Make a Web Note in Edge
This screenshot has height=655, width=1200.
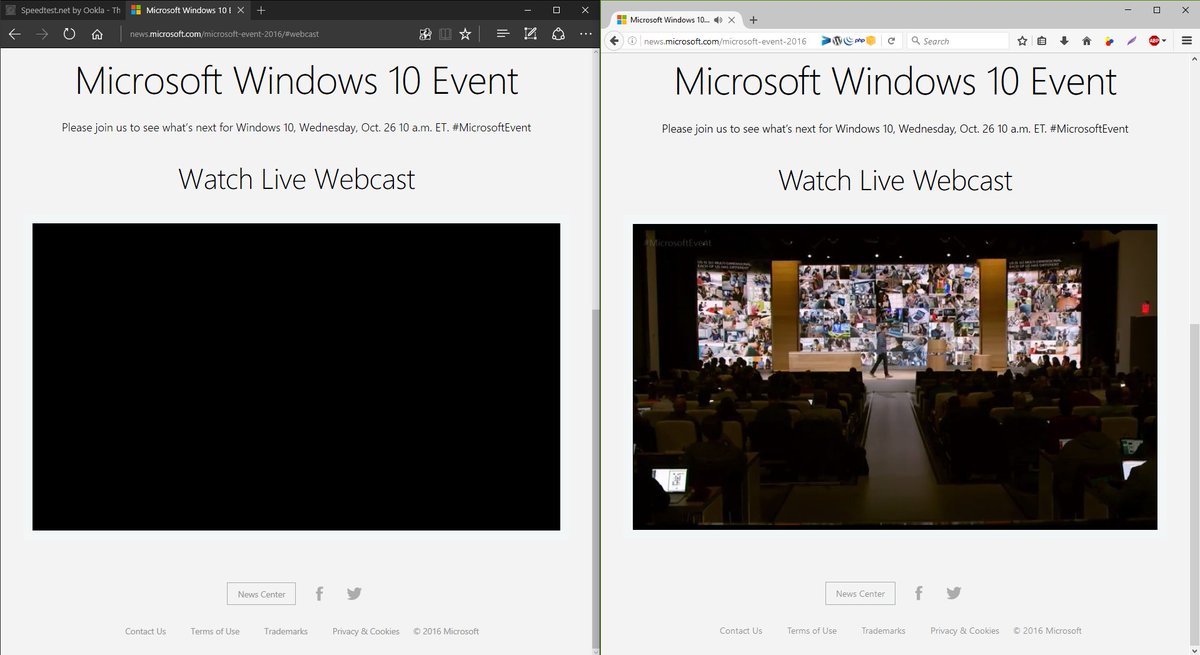click(x=530, y=34)
